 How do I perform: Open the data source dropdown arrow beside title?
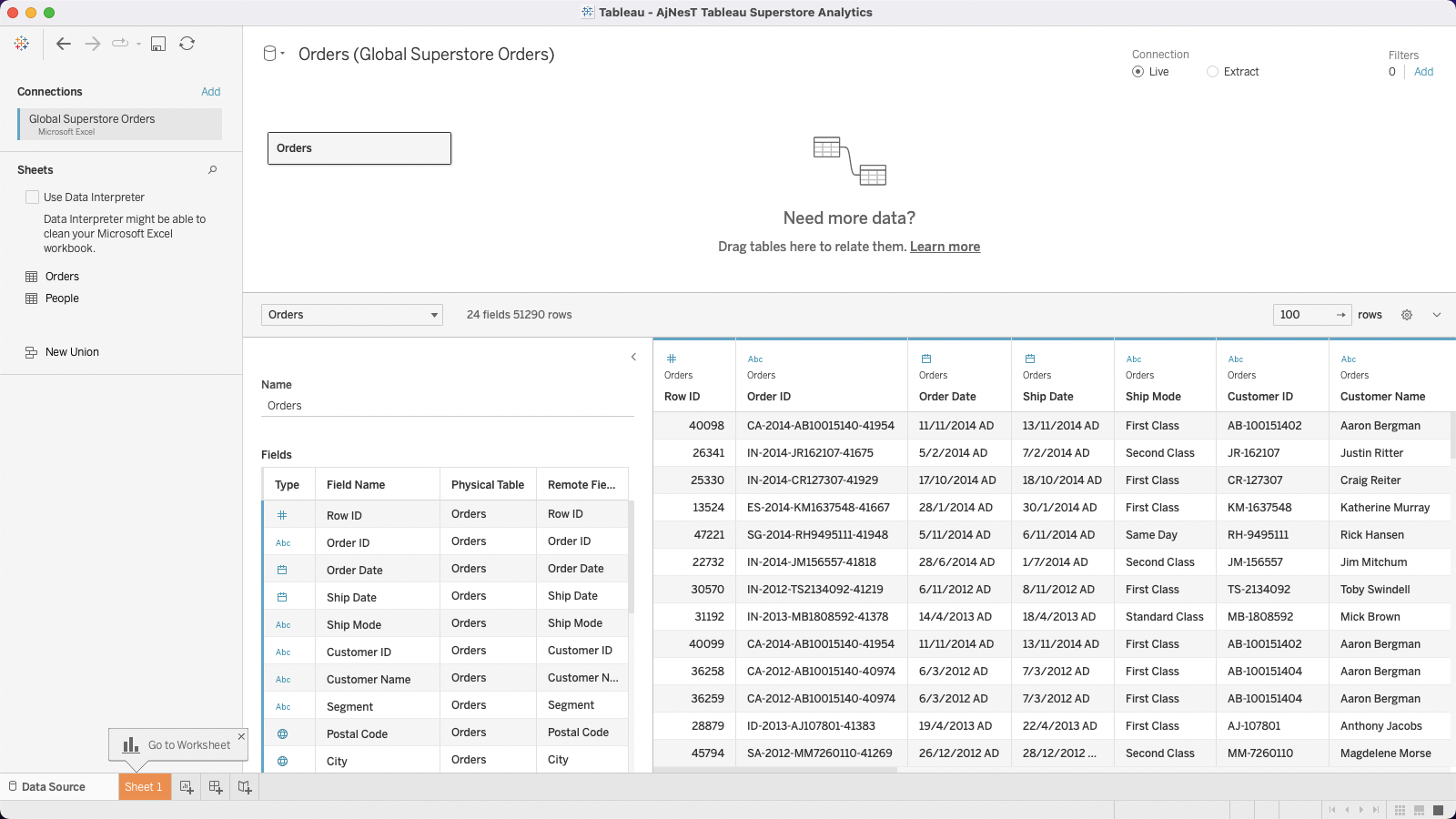tap(282, 55)
